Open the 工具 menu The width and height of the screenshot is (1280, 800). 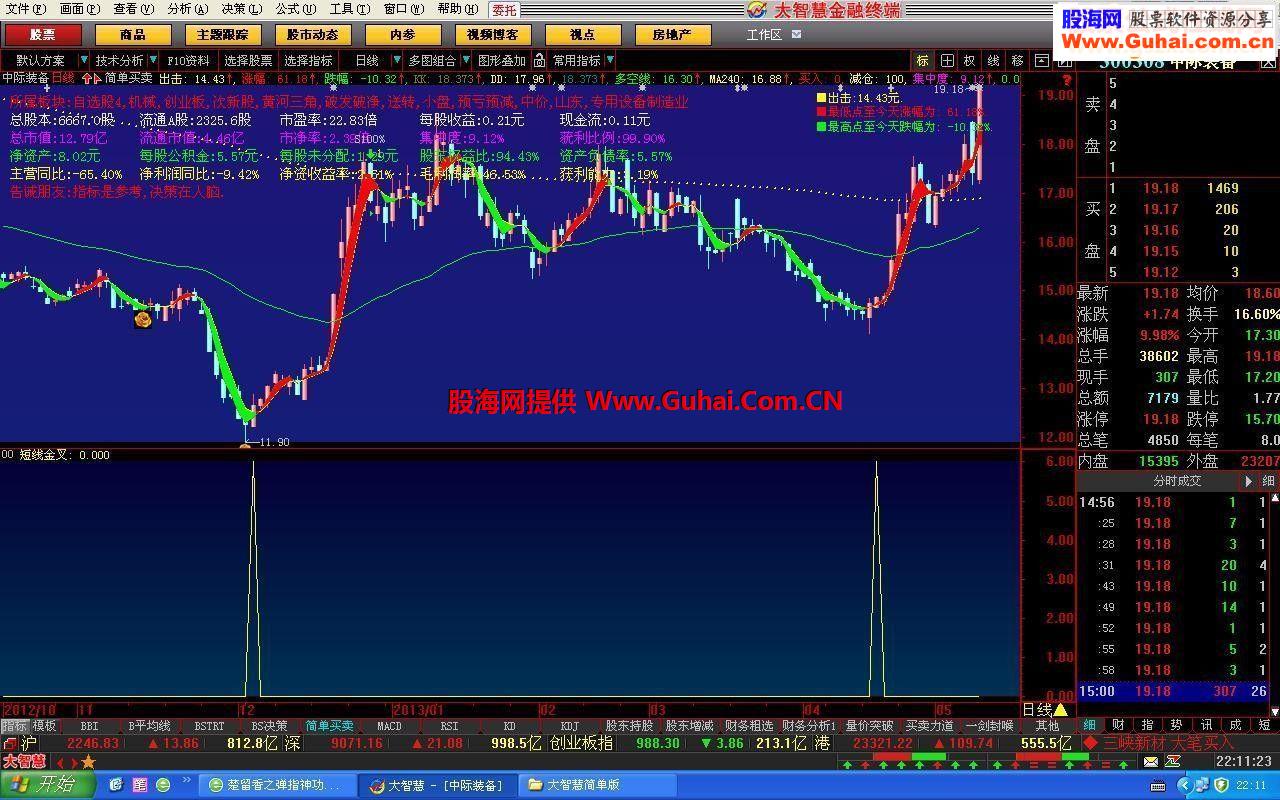pyautogui.click(x=349, y=9)
